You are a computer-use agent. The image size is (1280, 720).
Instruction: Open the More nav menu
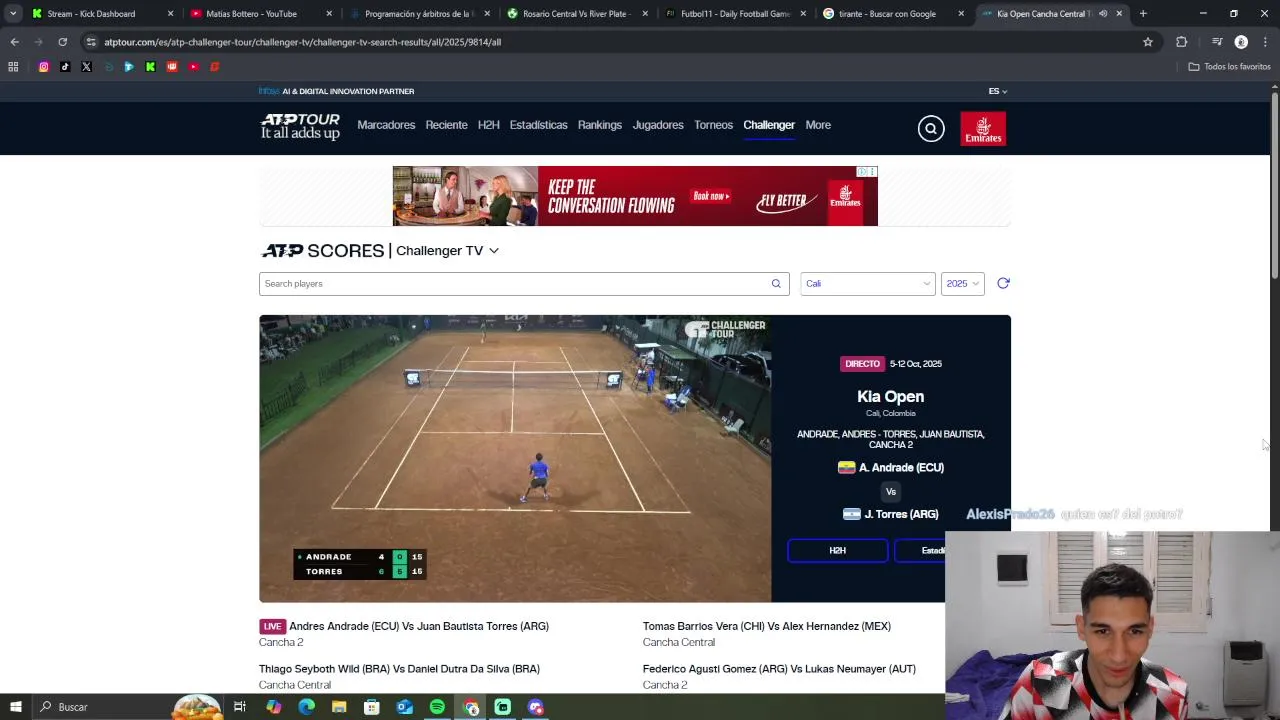[818, 125]
